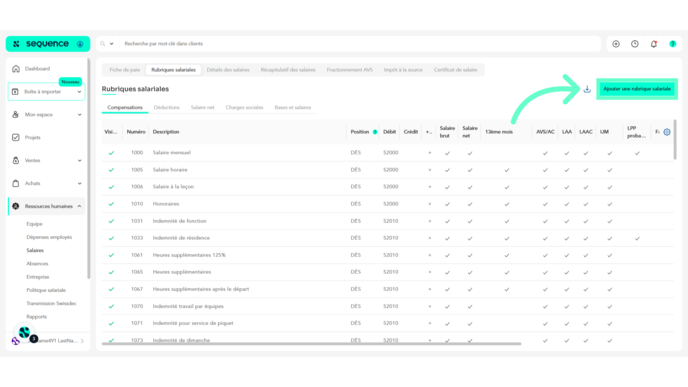Click the green dot beside Position header
Viewport: 688px width, 387px height.
375,132
